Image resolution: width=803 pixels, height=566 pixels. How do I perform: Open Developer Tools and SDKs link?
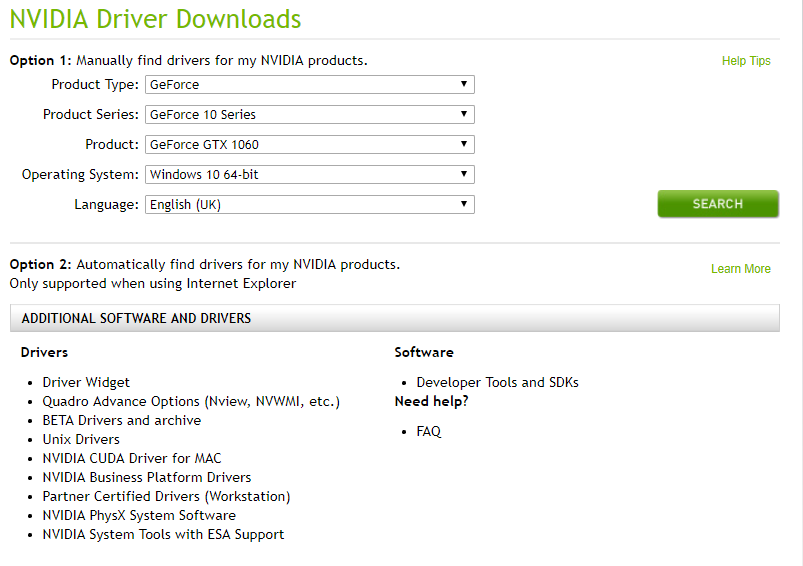(x=497, y=383)
